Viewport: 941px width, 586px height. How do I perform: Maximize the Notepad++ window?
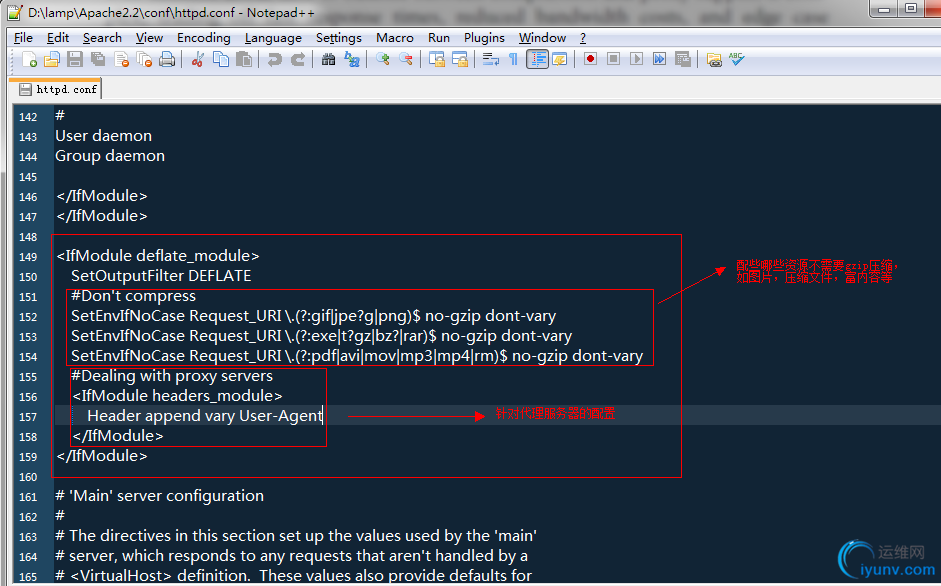[911, 8]
